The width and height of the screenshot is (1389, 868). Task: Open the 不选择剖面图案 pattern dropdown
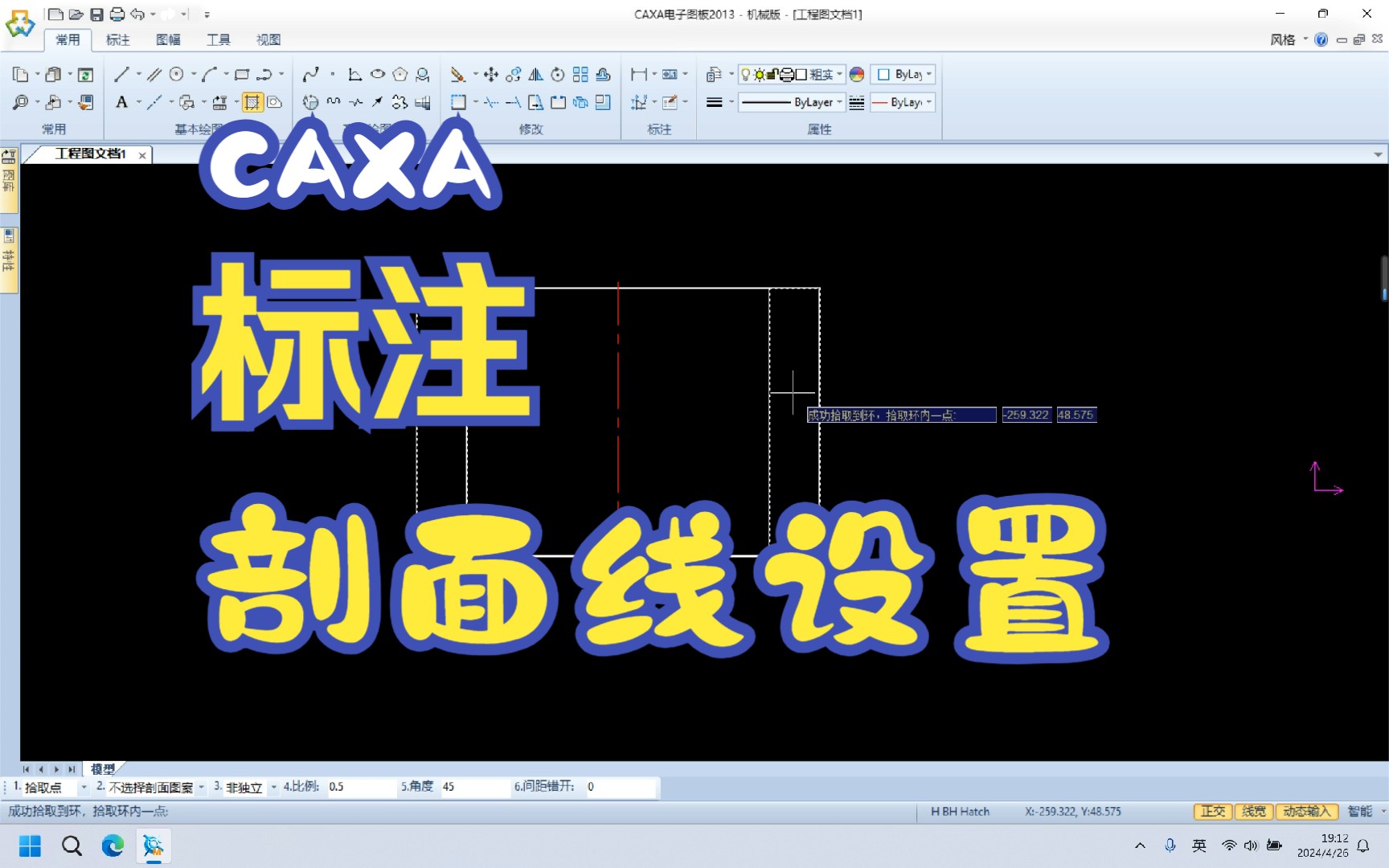coord(201,788)
